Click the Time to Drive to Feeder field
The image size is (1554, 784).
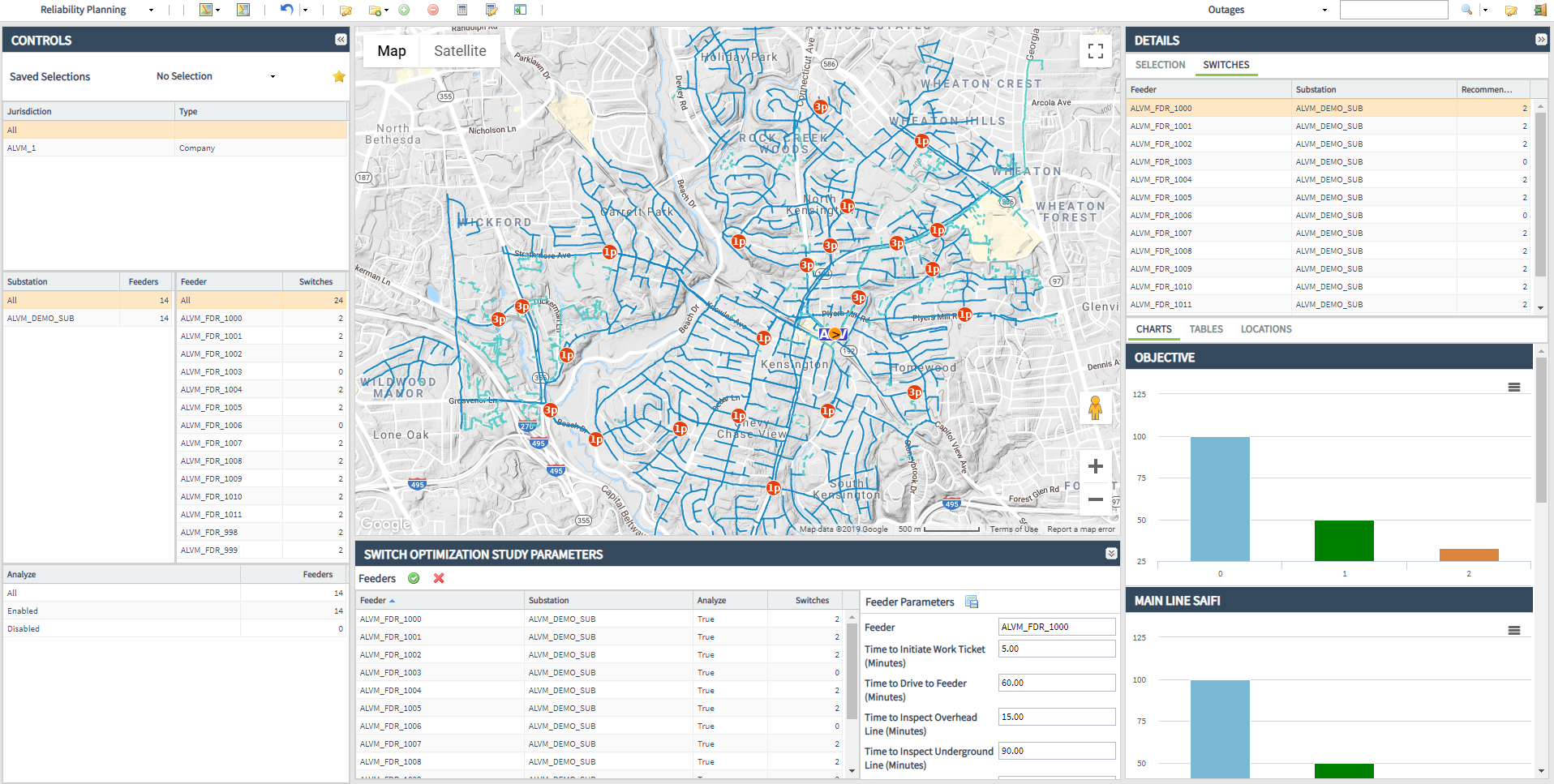[1057, 683]
